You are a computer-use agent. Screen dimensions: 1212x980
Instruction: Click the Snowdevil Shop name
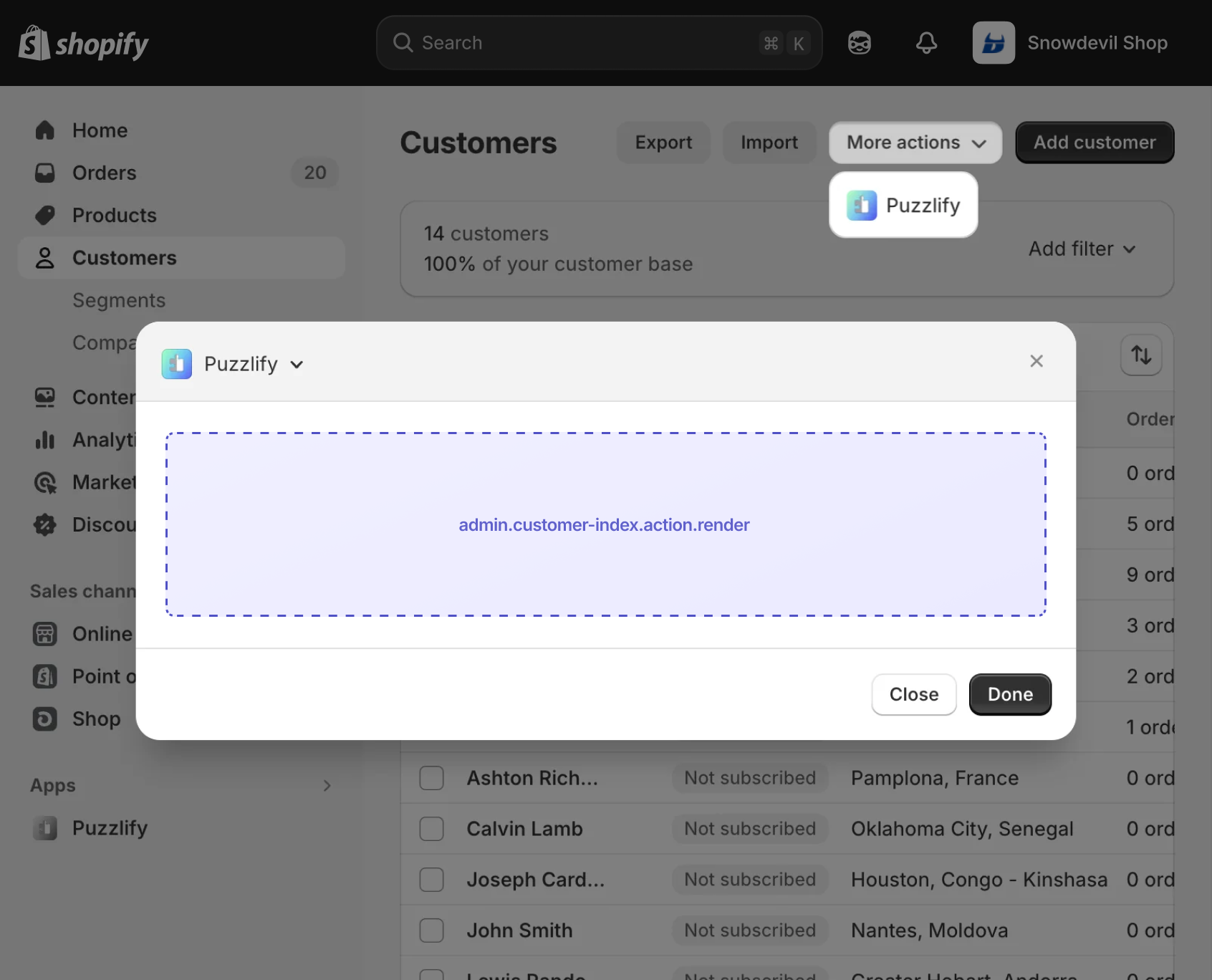[1097, 43]
